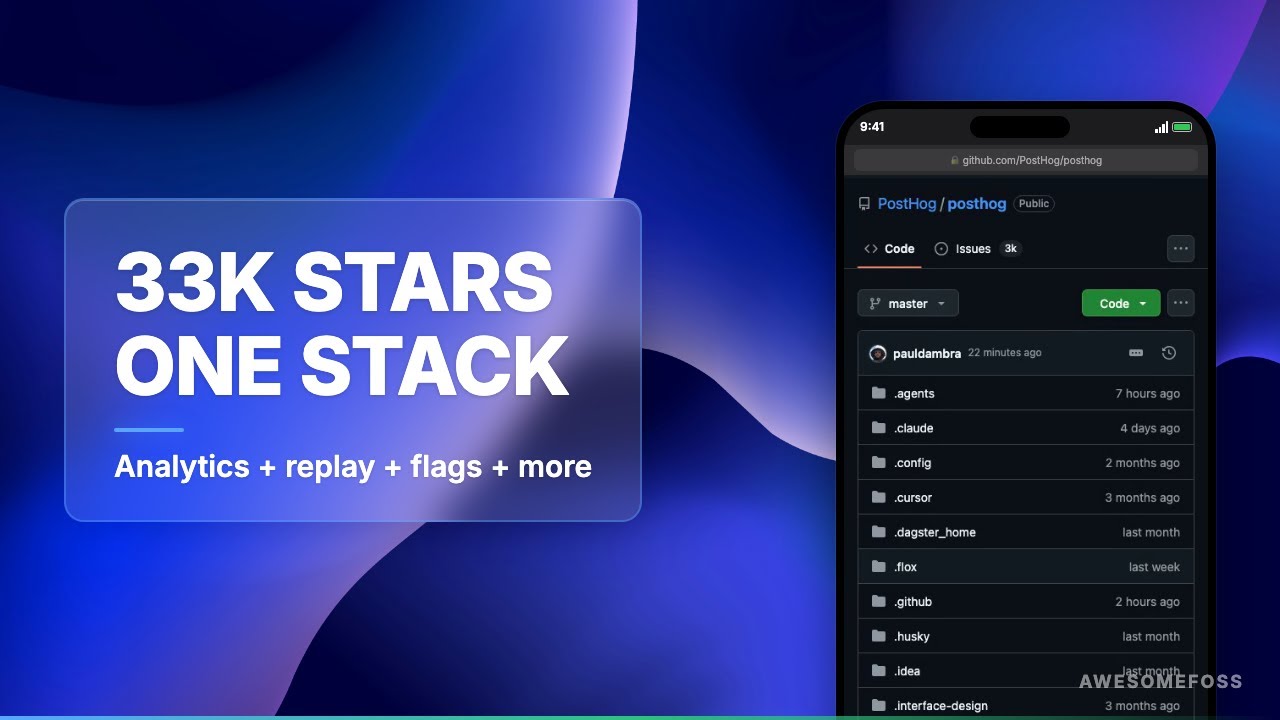Click the folder icon beside .interface-design
The image size is (1280, 720).
pyautogui.click(x=878, y=705)
